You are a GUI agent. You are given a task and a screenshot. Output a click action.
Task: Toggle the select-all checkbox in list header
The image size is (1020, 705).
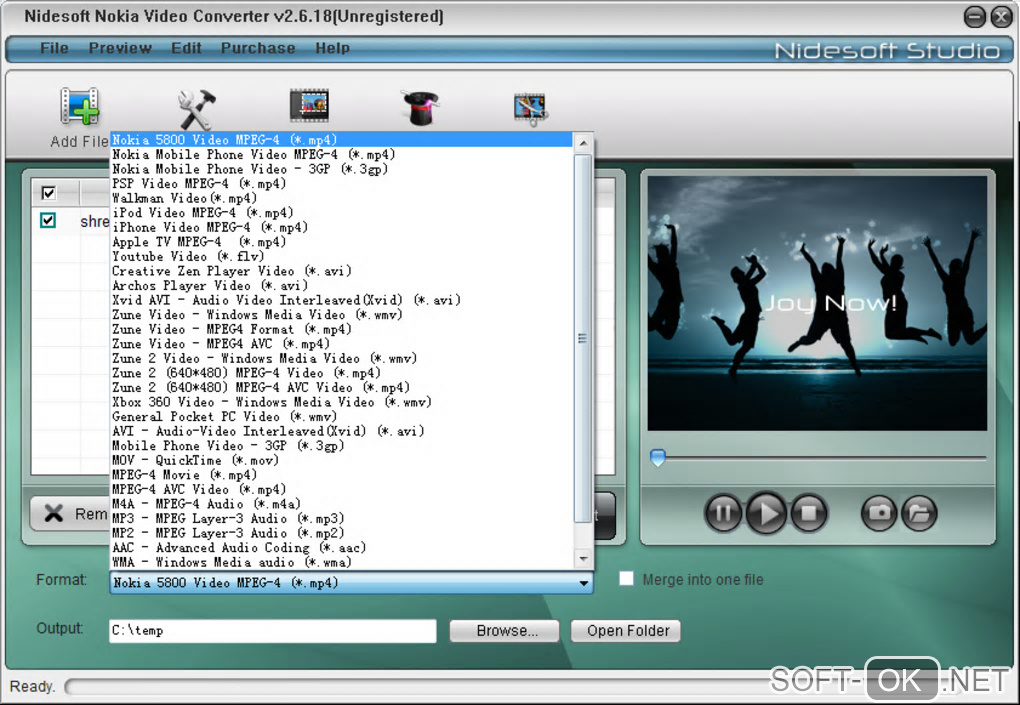click(x=49, y=193)
